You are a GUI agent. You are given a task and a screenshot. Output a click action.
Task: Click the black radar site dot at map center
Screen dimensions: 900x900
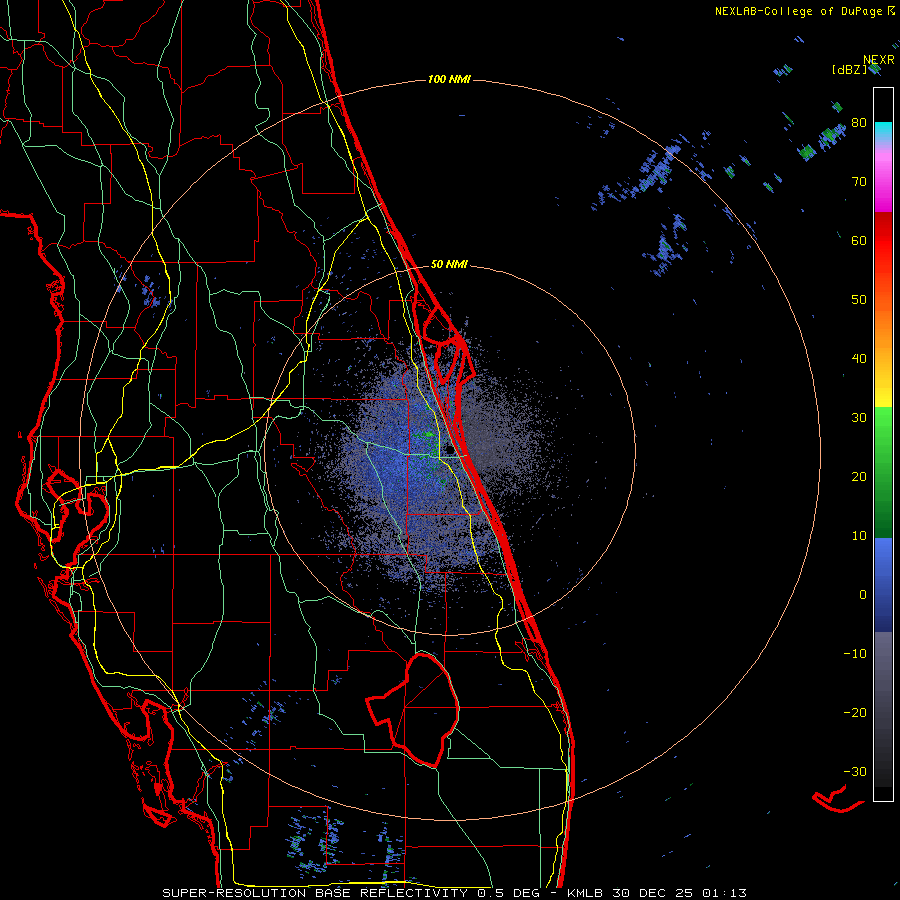pyautogui.click(x=449, y=449)
